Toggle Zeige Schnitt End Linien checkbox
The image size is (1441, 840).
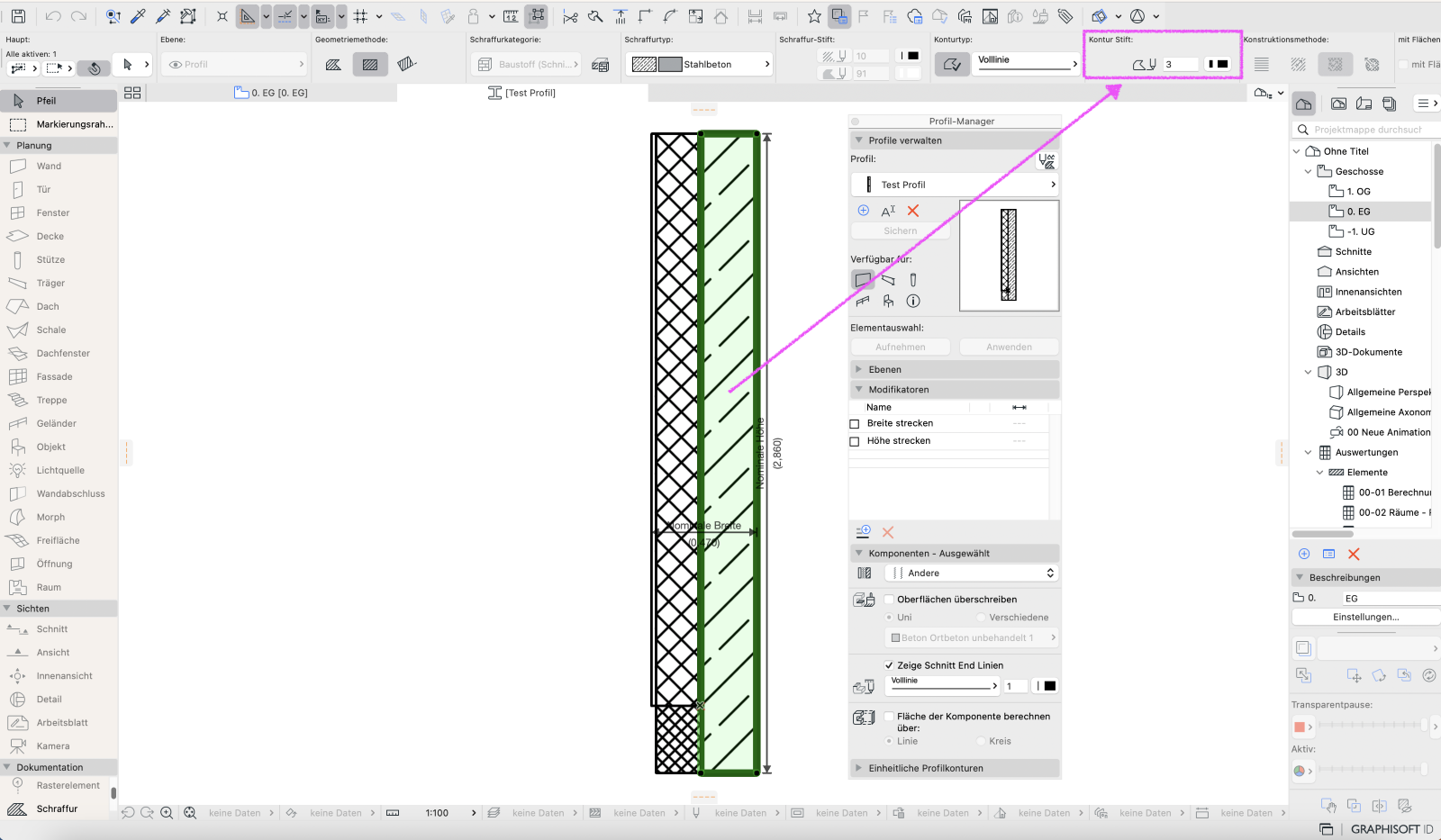[889, 666]
